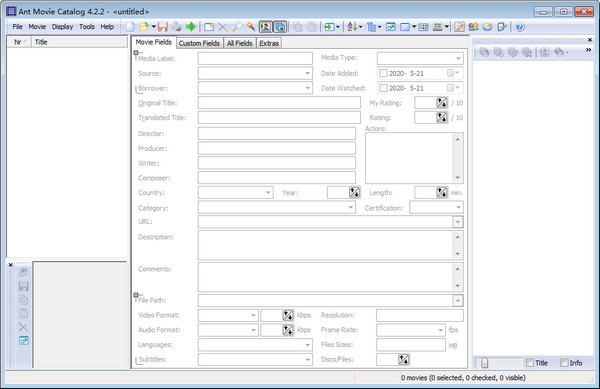Viewport: 600px width, 389px height.
Task: Tick the Info checkbox at bottom right
Action: (x=564, y=363)
